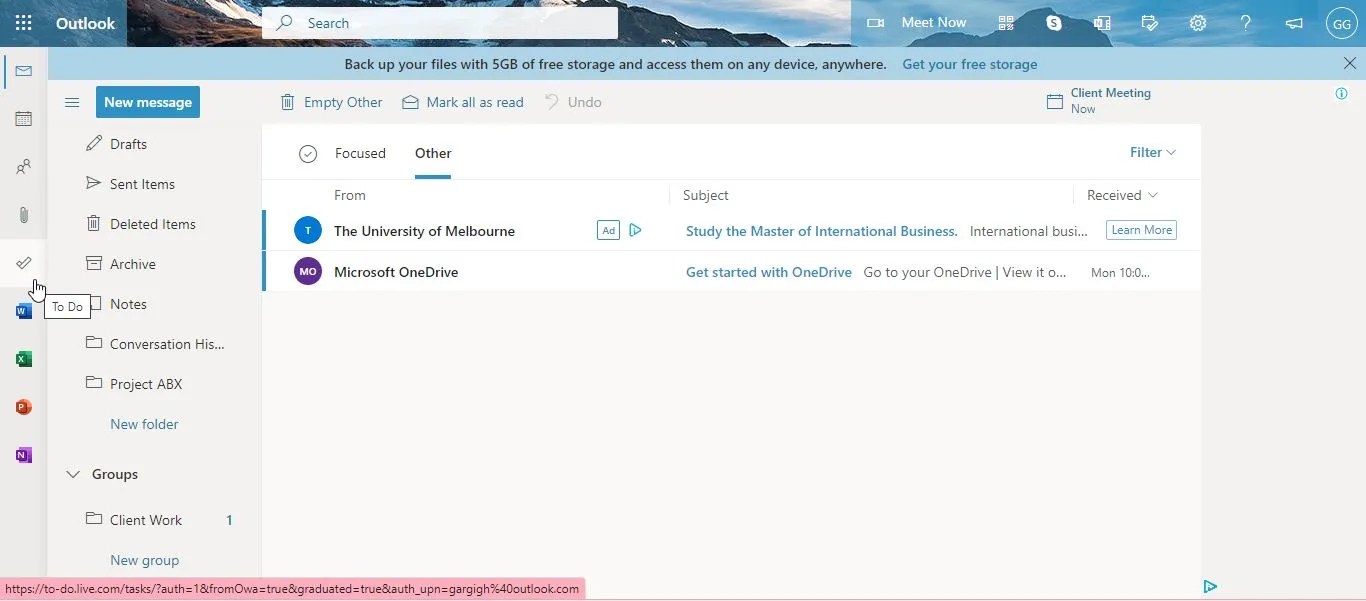Click the New message button
1366x601 pixels.
coord(148,102)
